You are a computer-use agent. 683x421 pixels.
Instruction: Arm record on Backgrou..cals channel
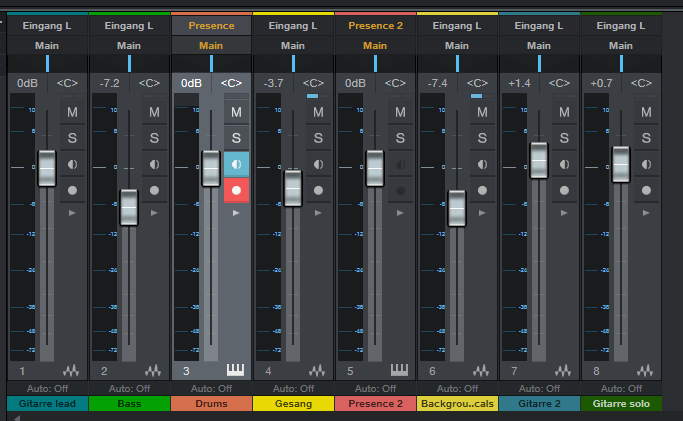(482, 190)
